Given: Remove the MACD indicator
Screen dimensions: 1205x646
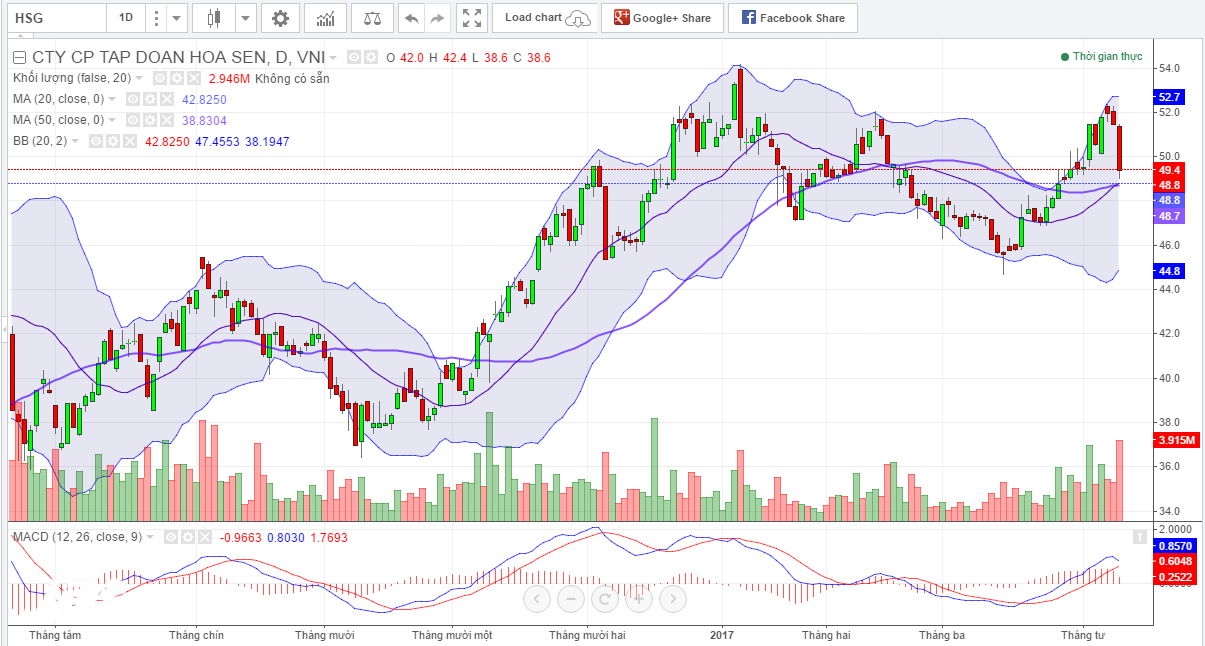Looking at the screenshot, I should (204, 537).
